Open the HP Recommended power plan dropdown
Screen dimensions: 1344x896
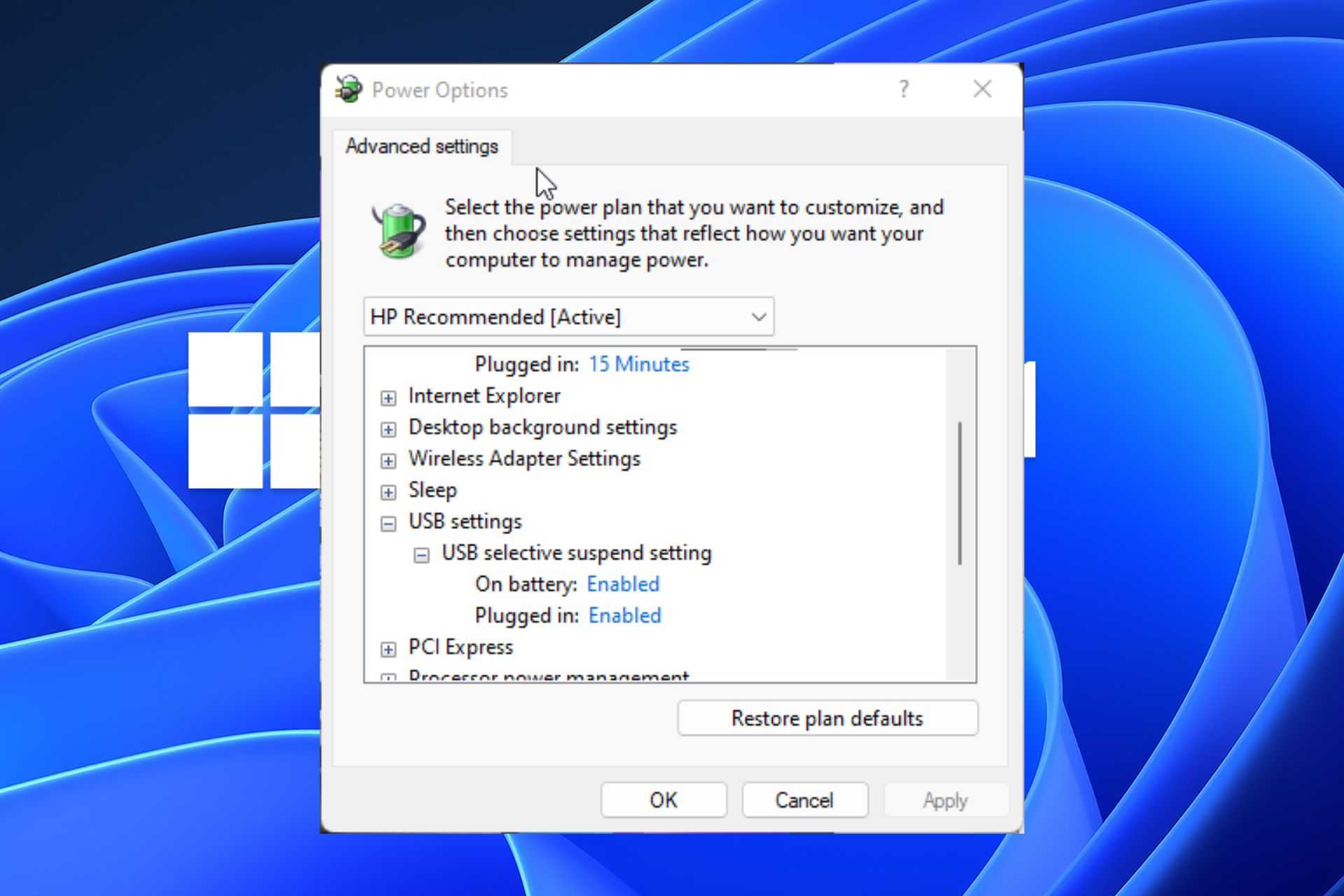coord(568,316)
